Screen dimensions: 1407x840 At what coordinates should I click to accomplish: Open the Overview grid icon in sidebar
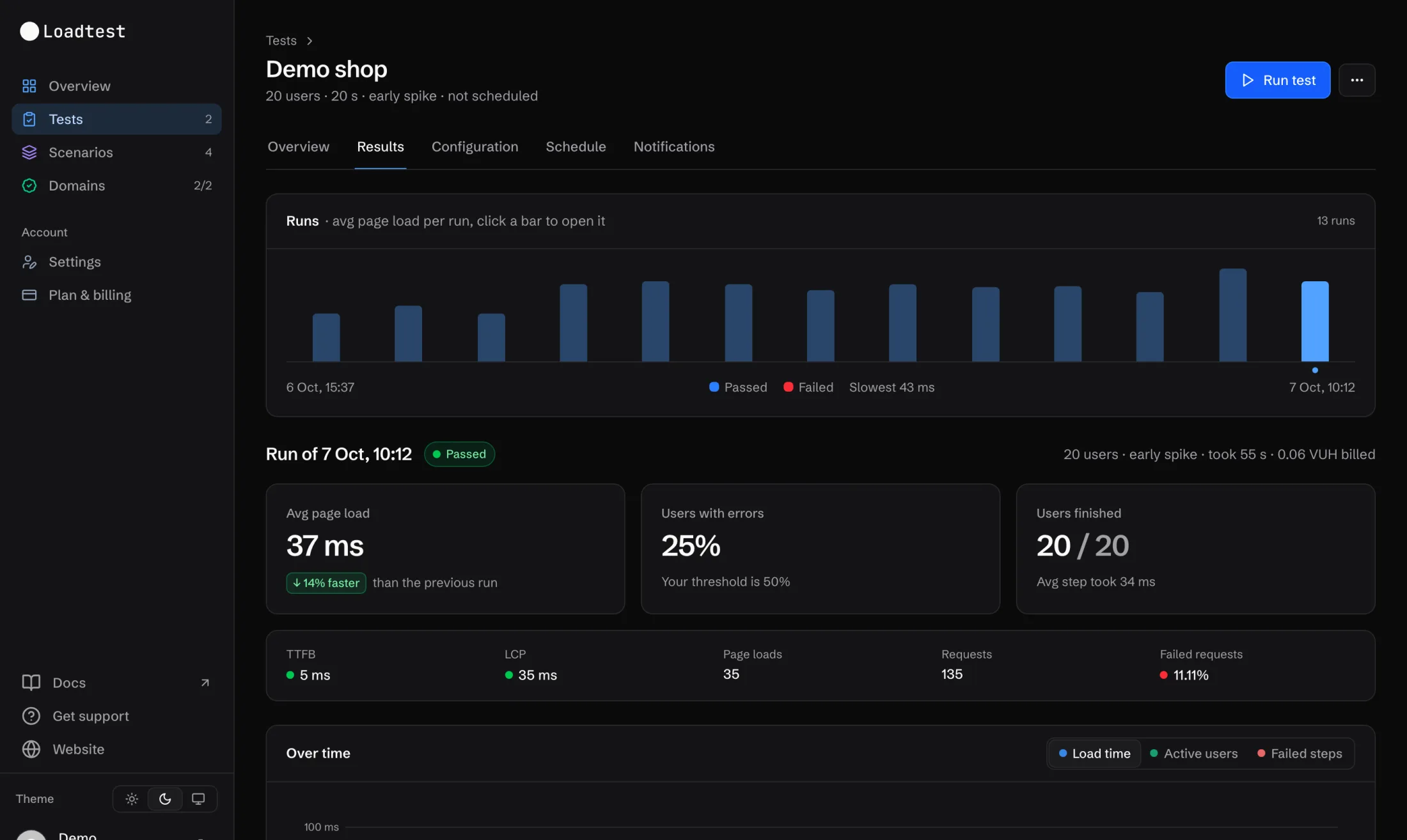pyautogui.click(x=29, y=86)
